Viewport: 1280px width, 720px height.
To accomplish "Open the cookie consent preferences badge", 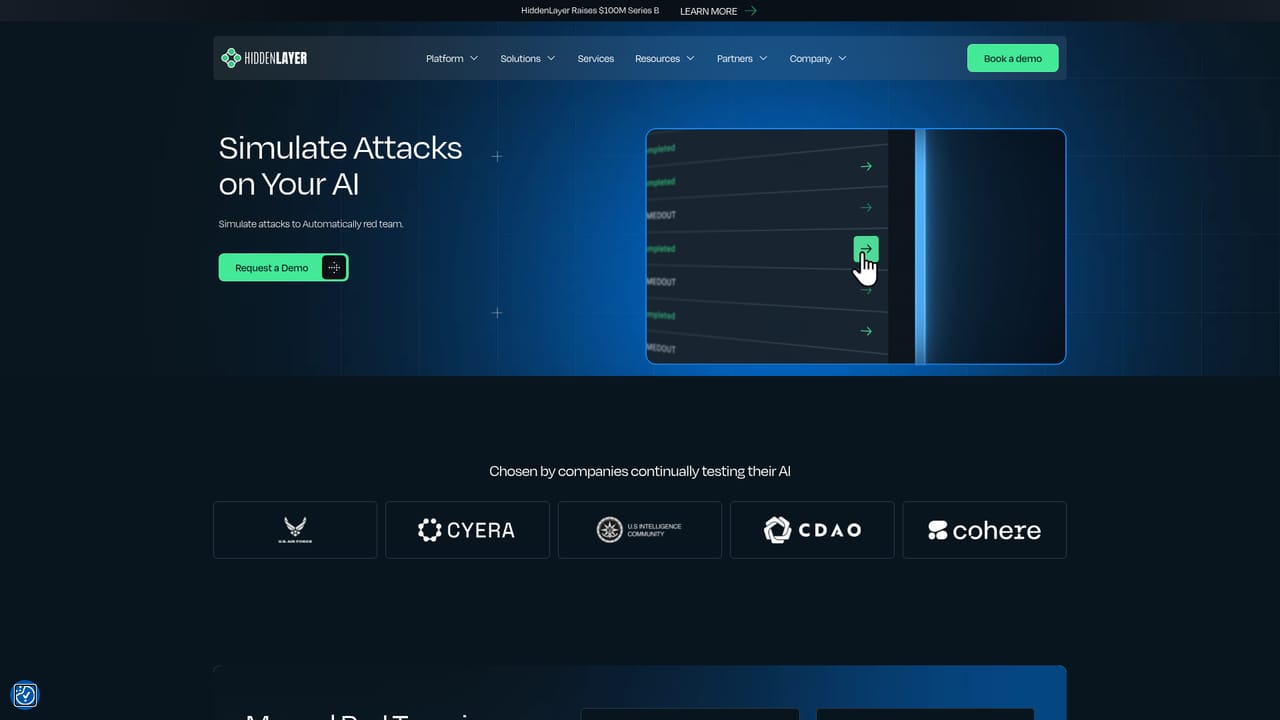I will pos(25,695).
